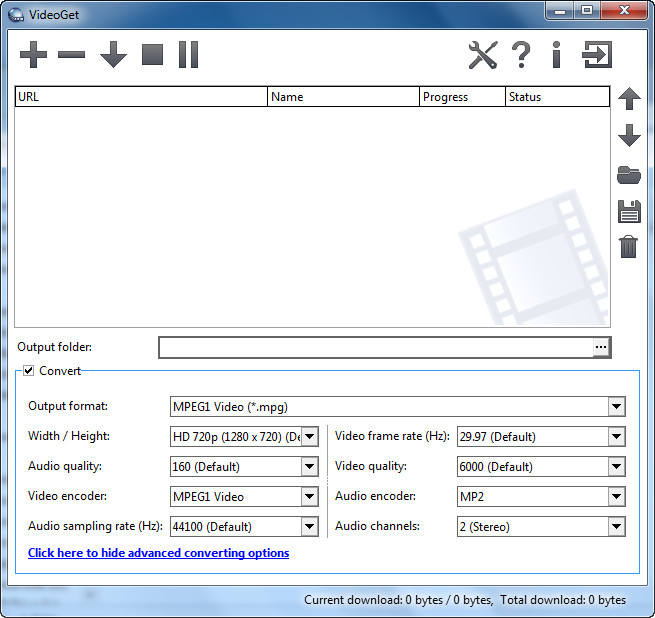Image resolution: width=655 pixels, height=618 pixels.
Task: Click the Current download status text
Action: 399,600
